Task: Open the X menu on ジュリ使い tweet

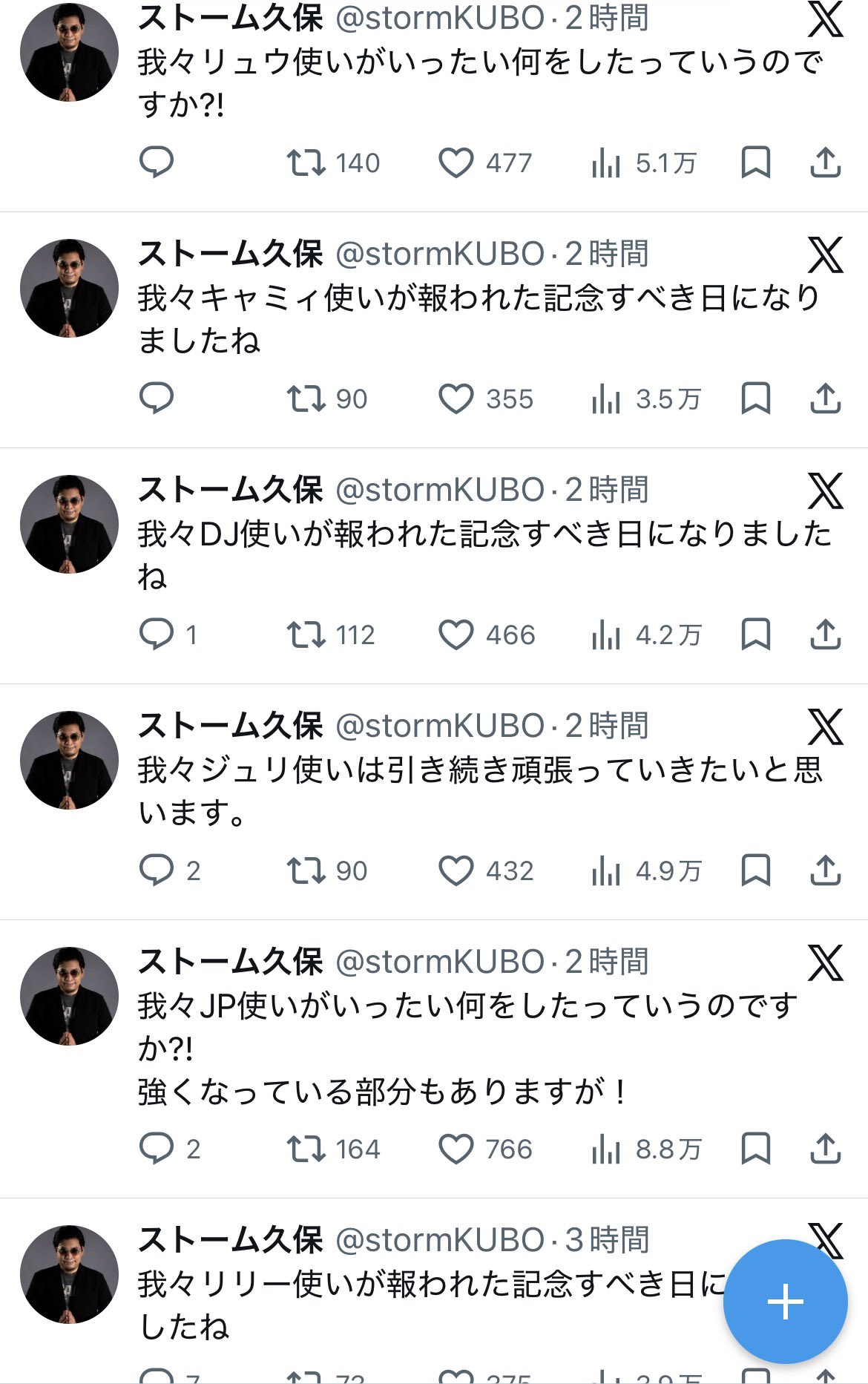Action: (x=825, y=727)
